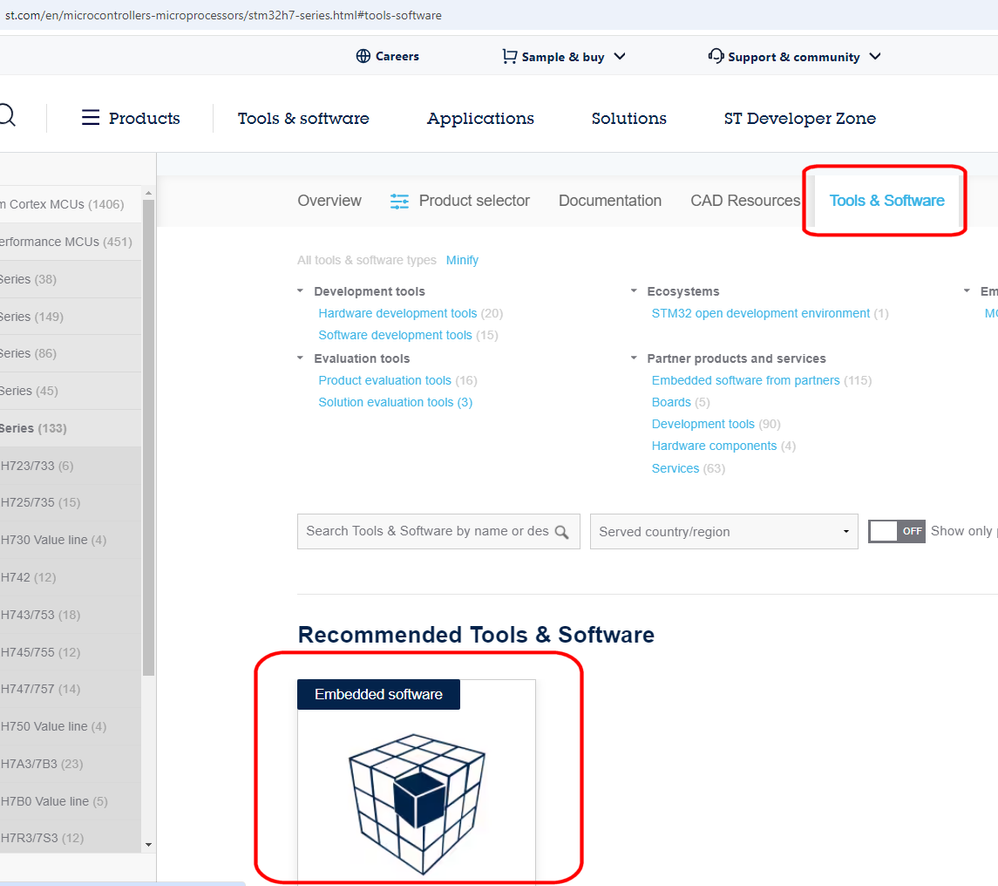Switch to the CAD Resources tab
The width and height of the screenshot is (998, 886).
pyautogui.click(x=745, y=201)
